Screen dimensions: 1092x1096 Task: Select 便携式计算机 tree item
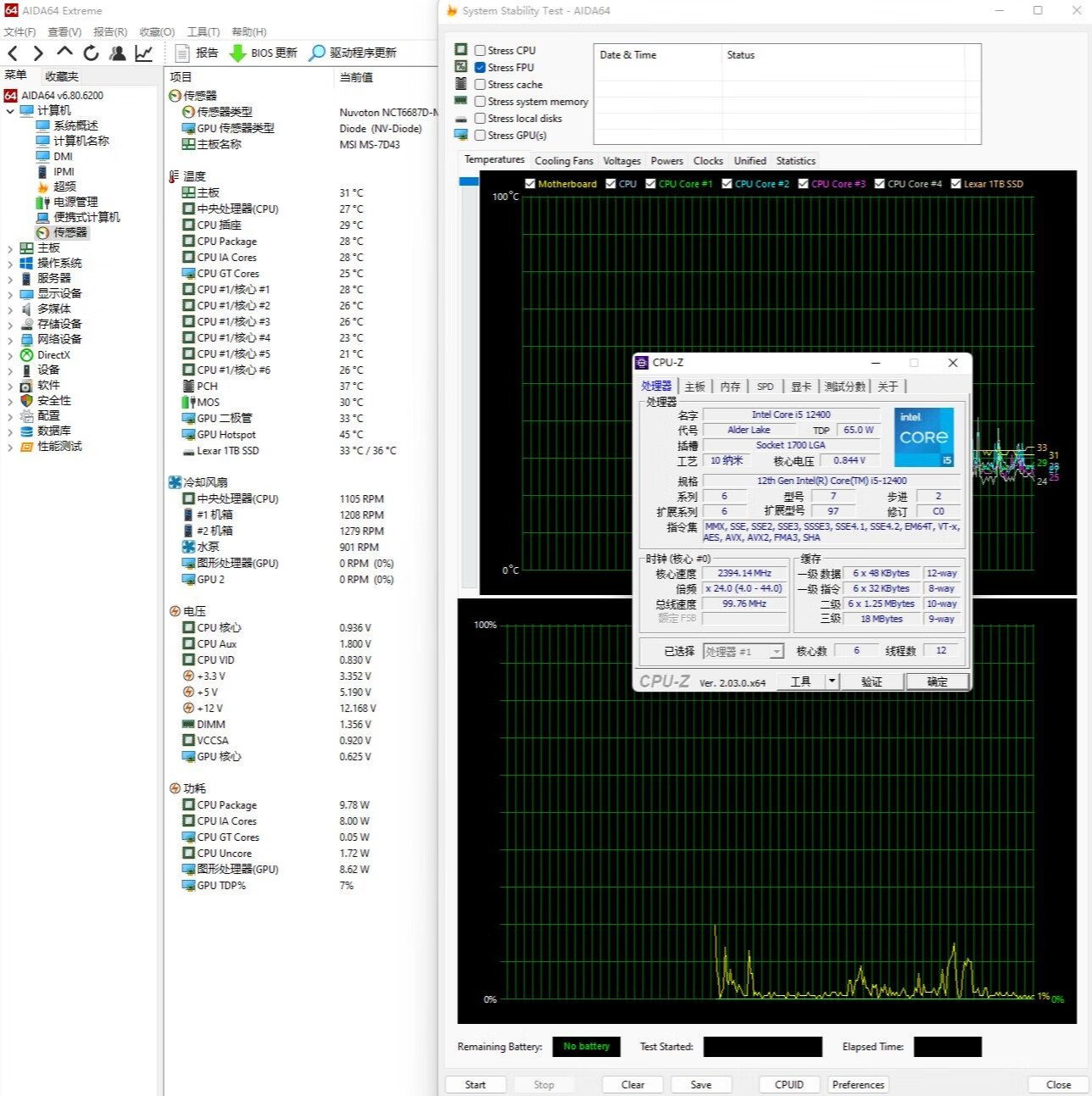tap(78, 217)
